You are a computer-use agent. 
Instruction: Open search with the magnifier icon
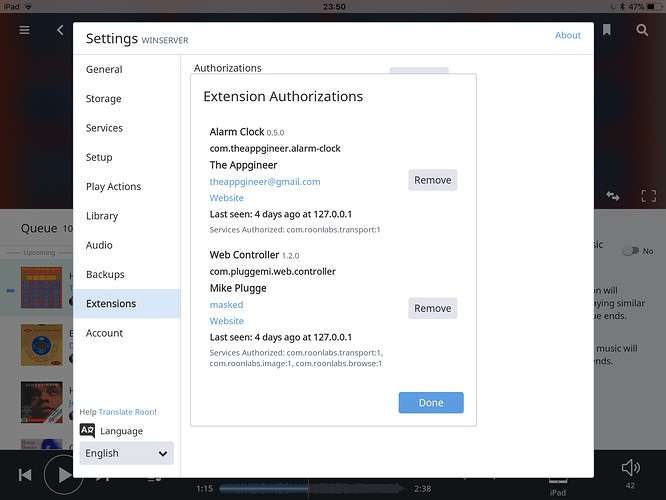pyautogui.click(x=642, y=30)
